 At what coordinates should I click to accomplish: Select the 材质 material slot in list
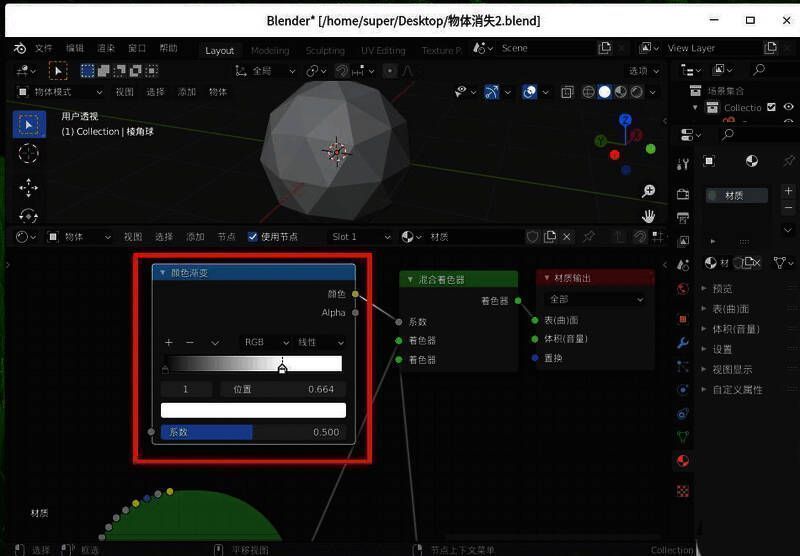click(736, 195)
